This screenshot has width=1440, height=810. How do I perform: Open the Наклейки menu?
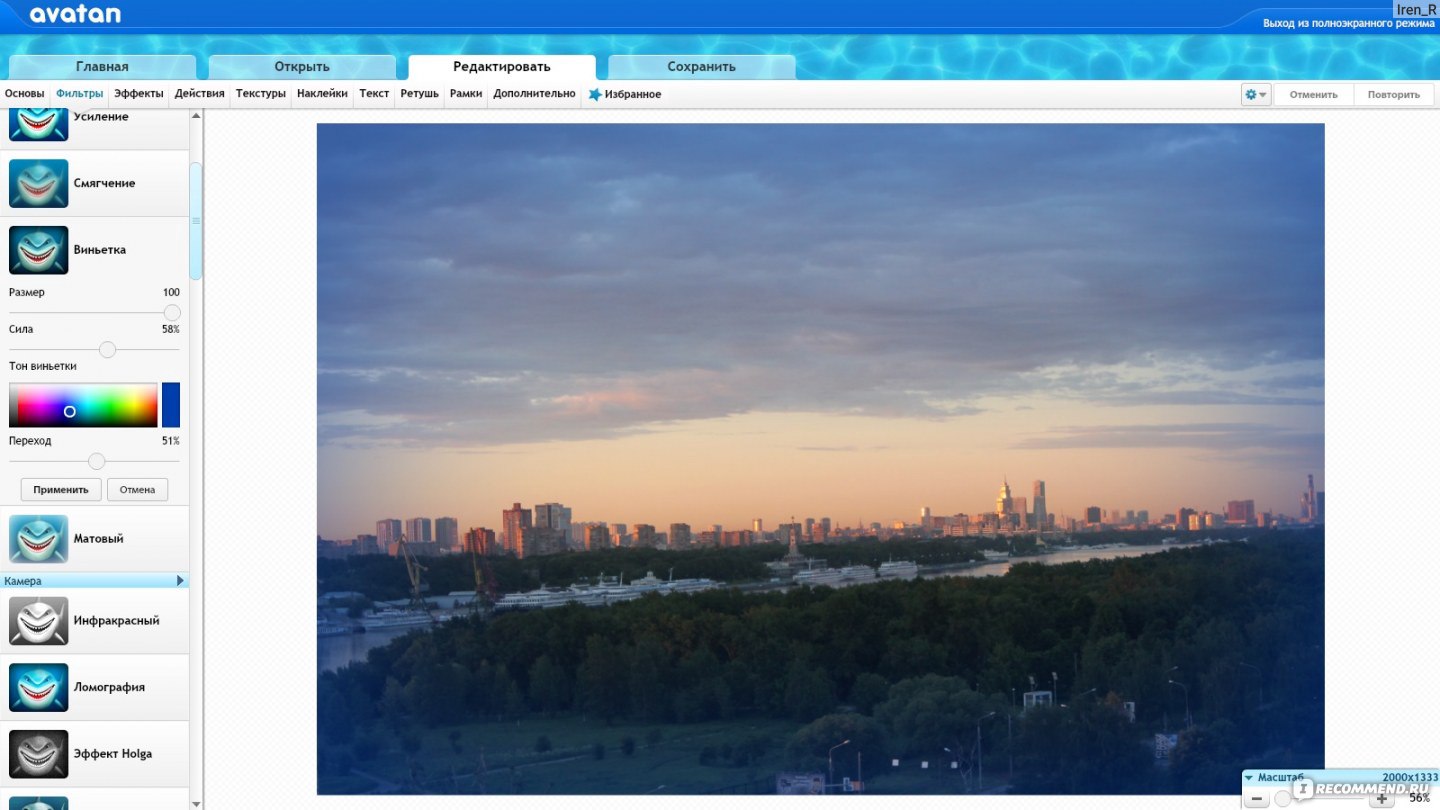322,94
